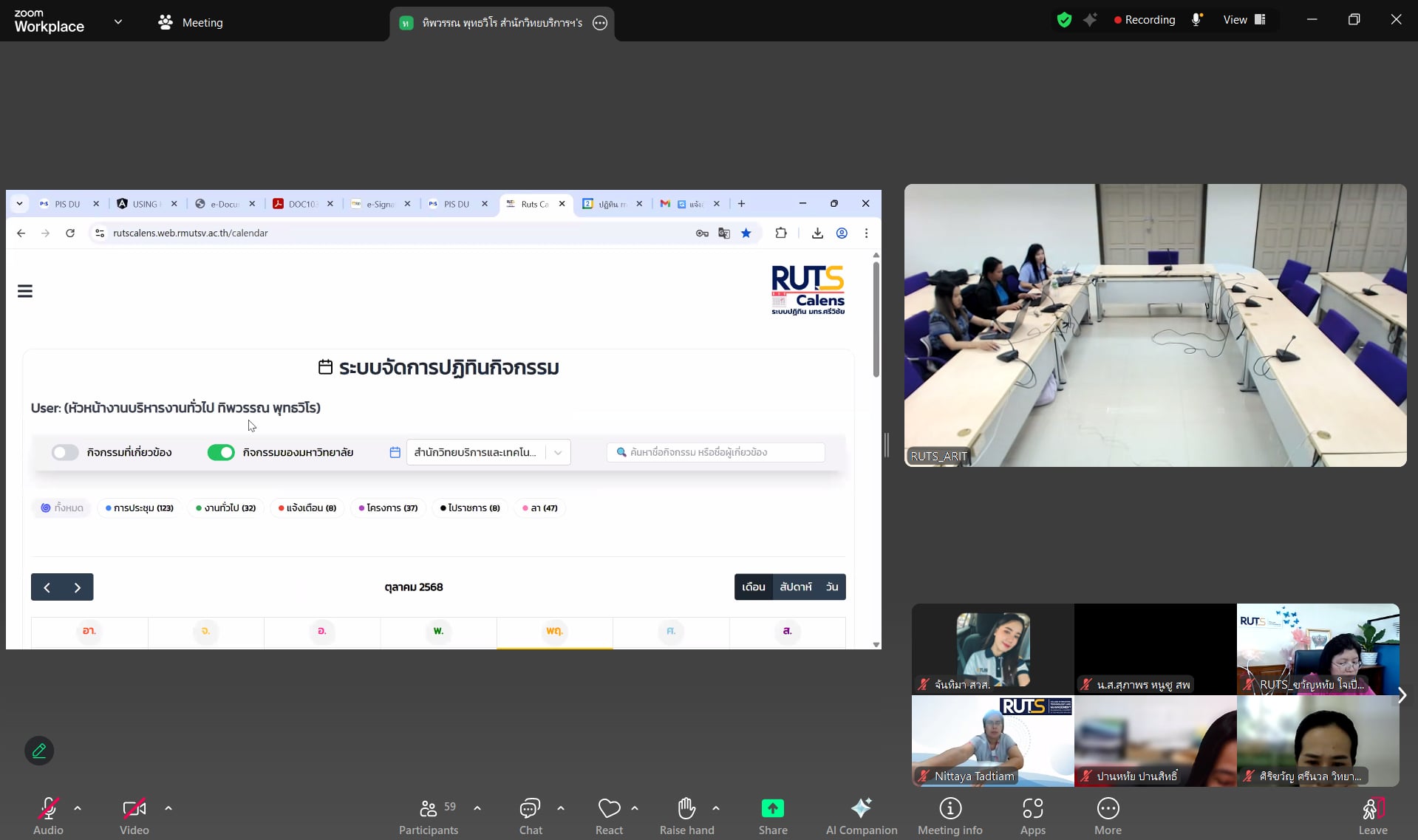Click the green Share screen icon

(x=772, y=809)
